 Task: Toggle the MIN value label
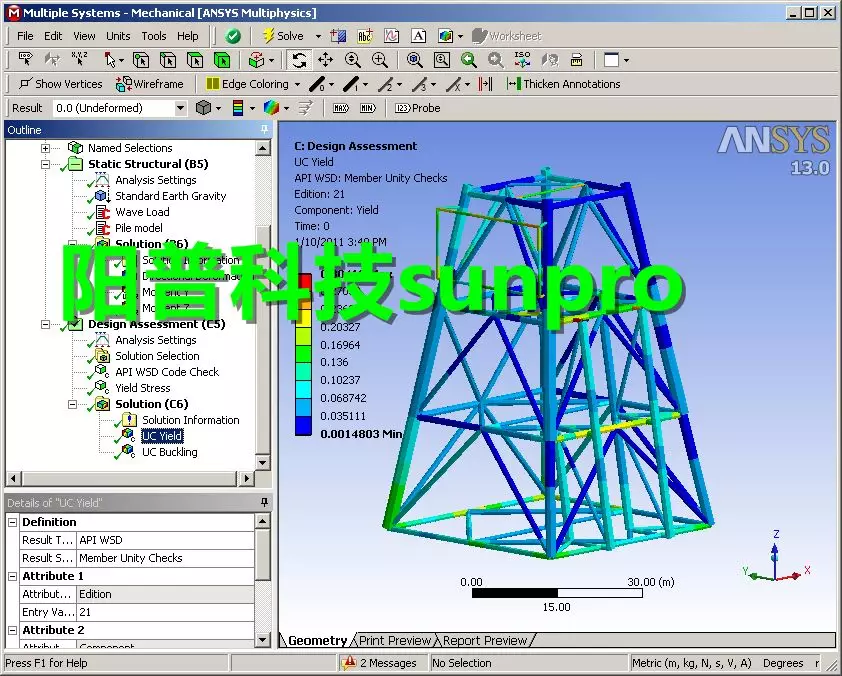coord(368,108)
